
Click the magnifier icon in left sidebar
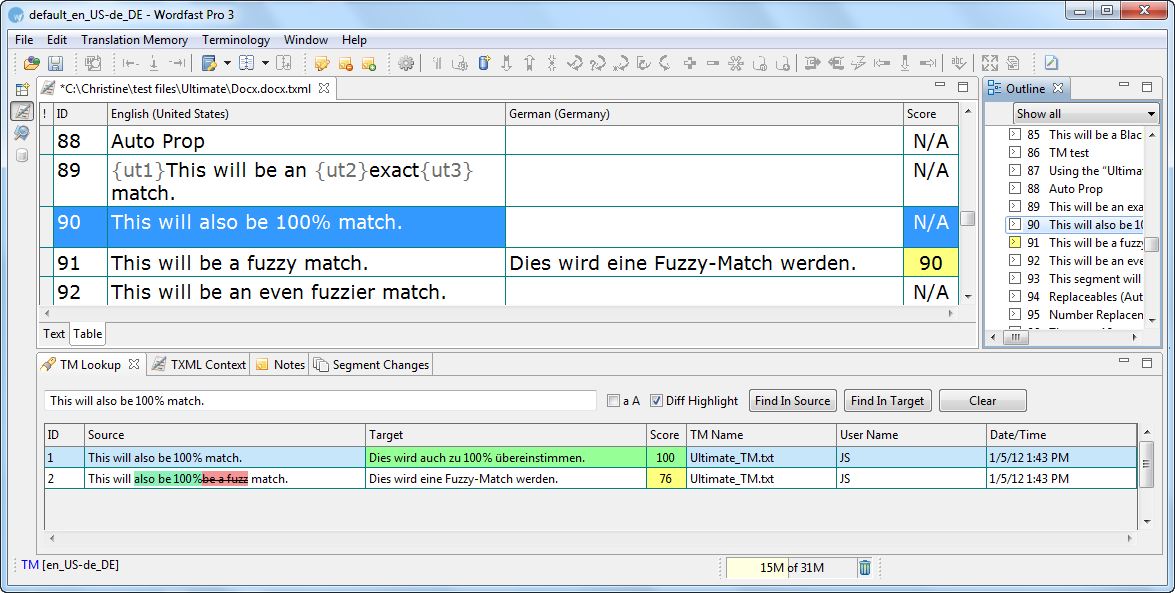coord(21,133)
